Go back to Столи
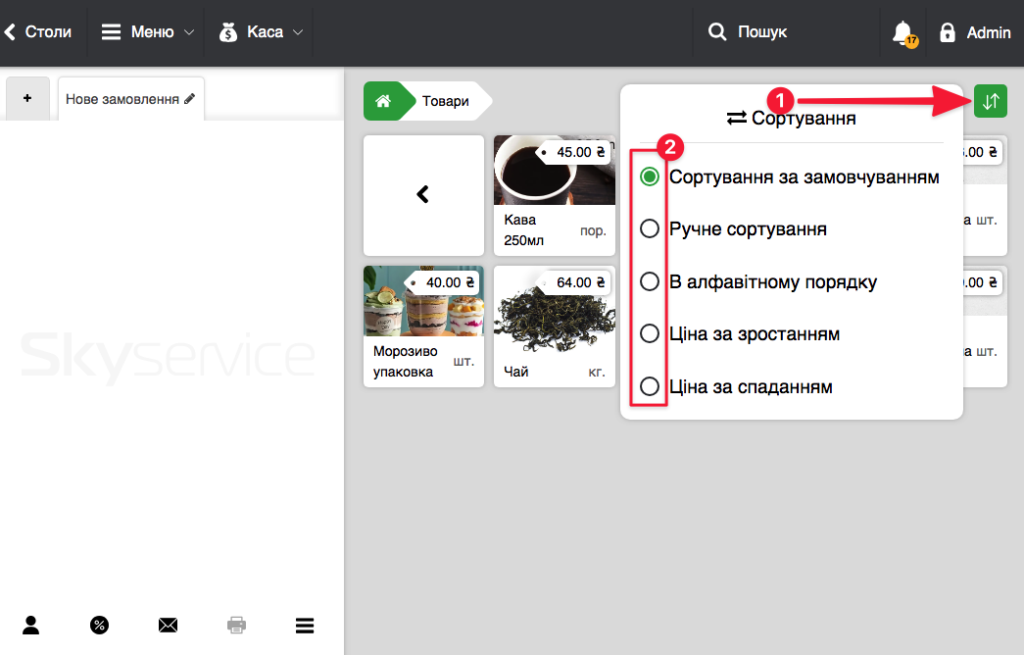Viewport: 1024px width, 655px height. click(x=40, y=32)
